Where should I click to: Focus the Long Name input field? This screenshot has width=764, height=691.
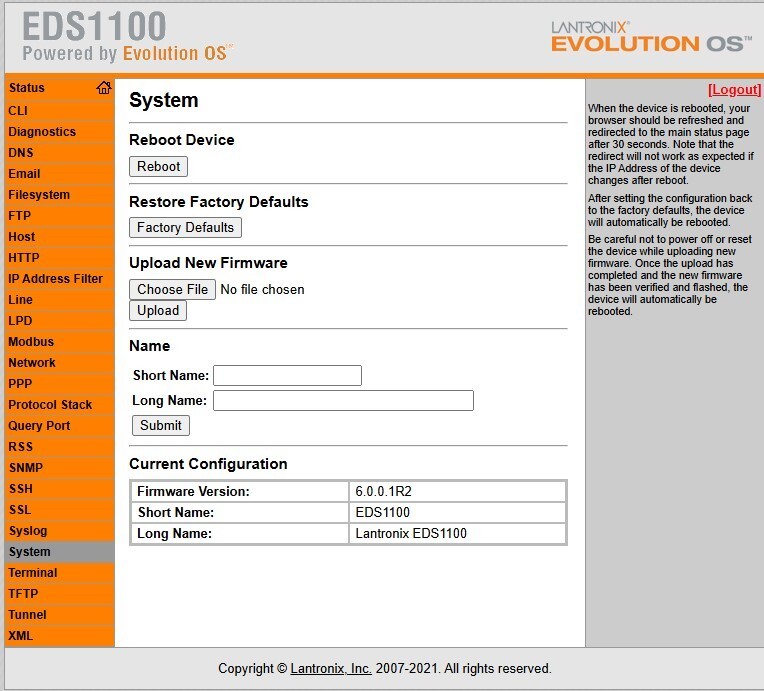click(344, 401)
